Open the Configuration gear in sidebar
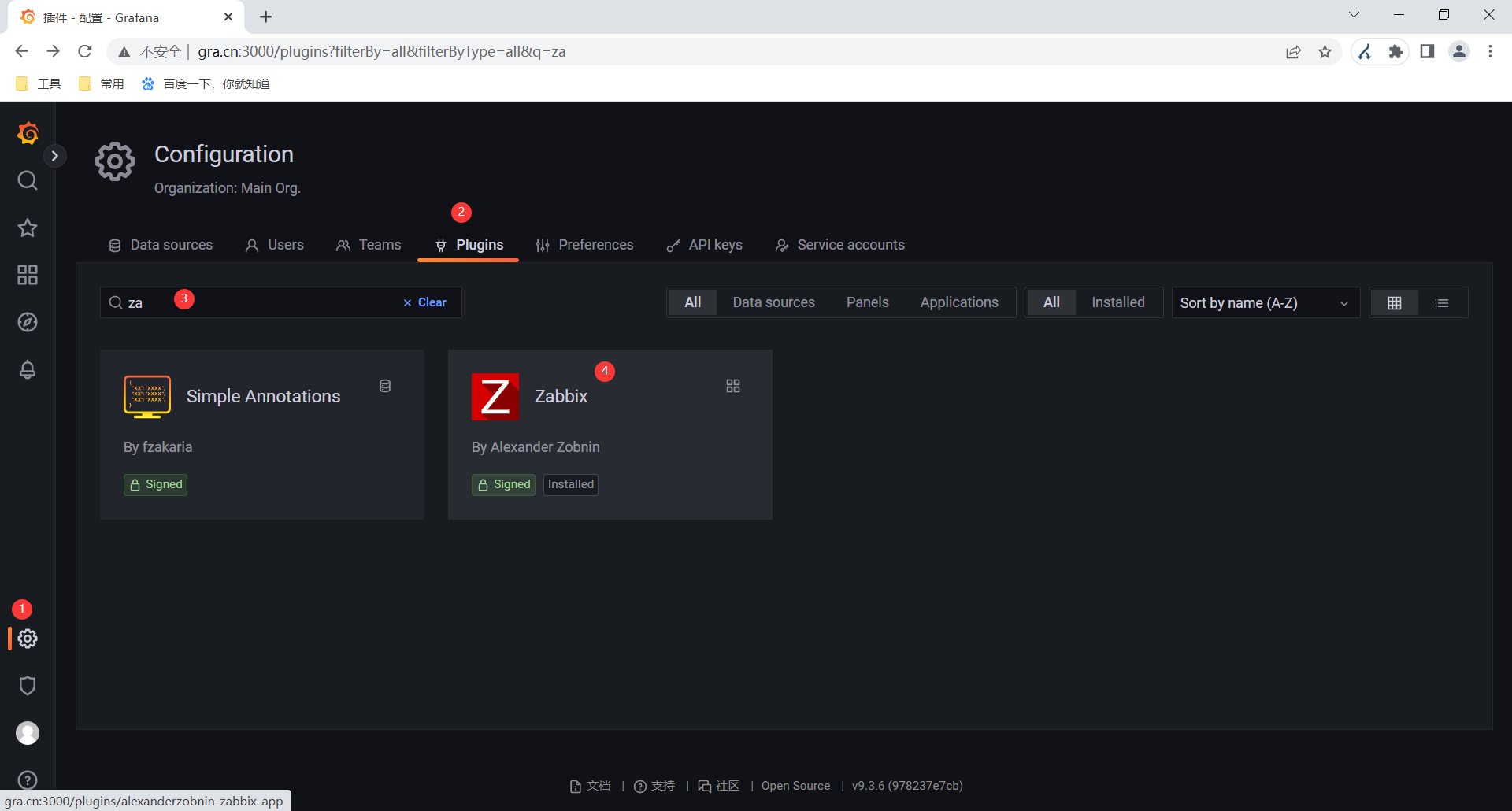 point(28,639)
